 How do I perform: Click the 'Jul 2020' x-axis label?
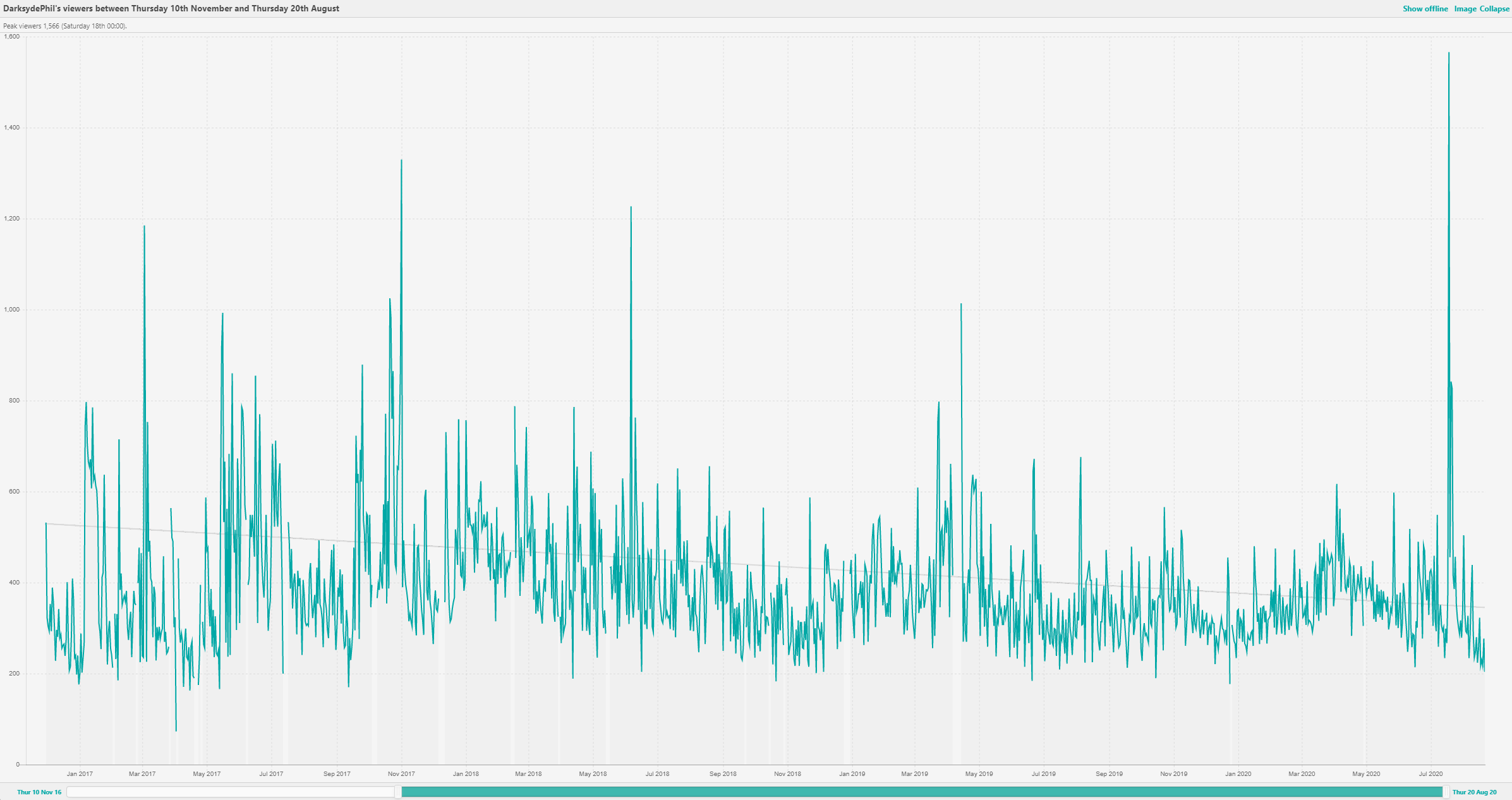point(1430,774)
